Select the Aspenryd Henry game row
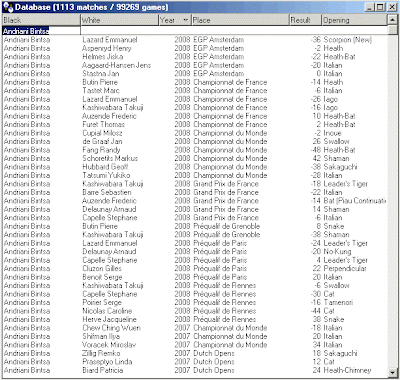The height and width of the screenshot is (380, 400). coord(195,48)
